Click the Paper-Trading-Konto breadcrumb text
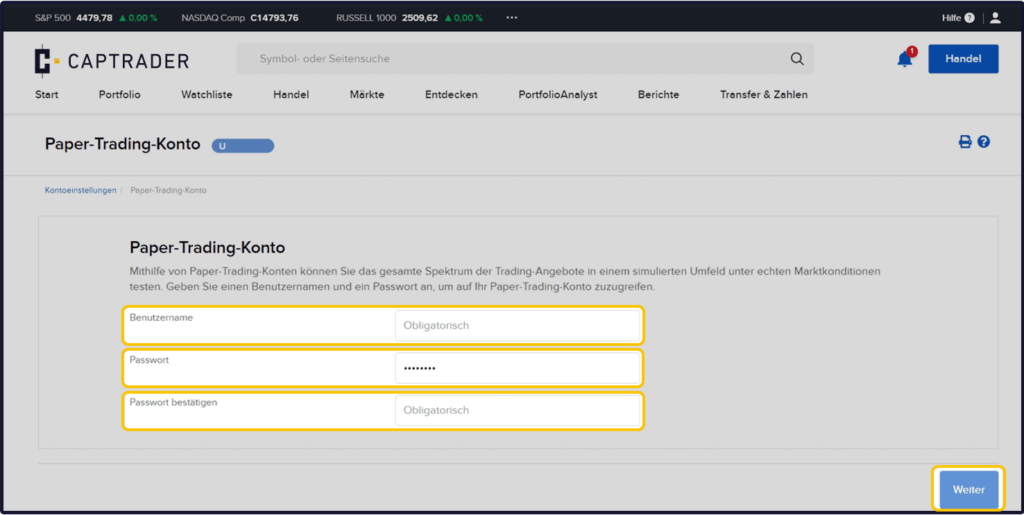 click(x=168, y=191)
